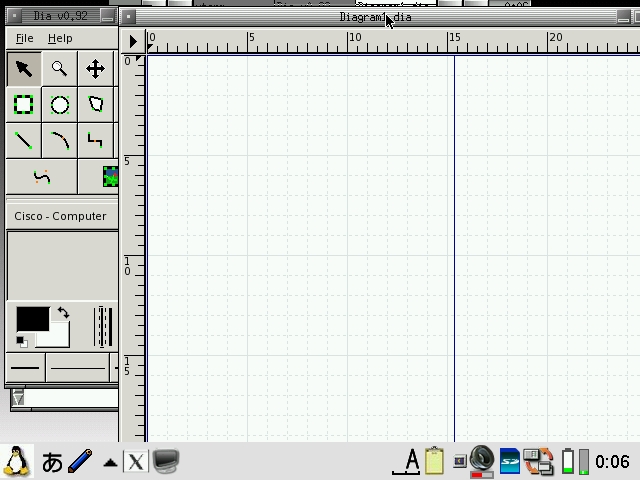Select the straight Line tool
The height and width of the screenshot is (480, 640).
point(24,141)
